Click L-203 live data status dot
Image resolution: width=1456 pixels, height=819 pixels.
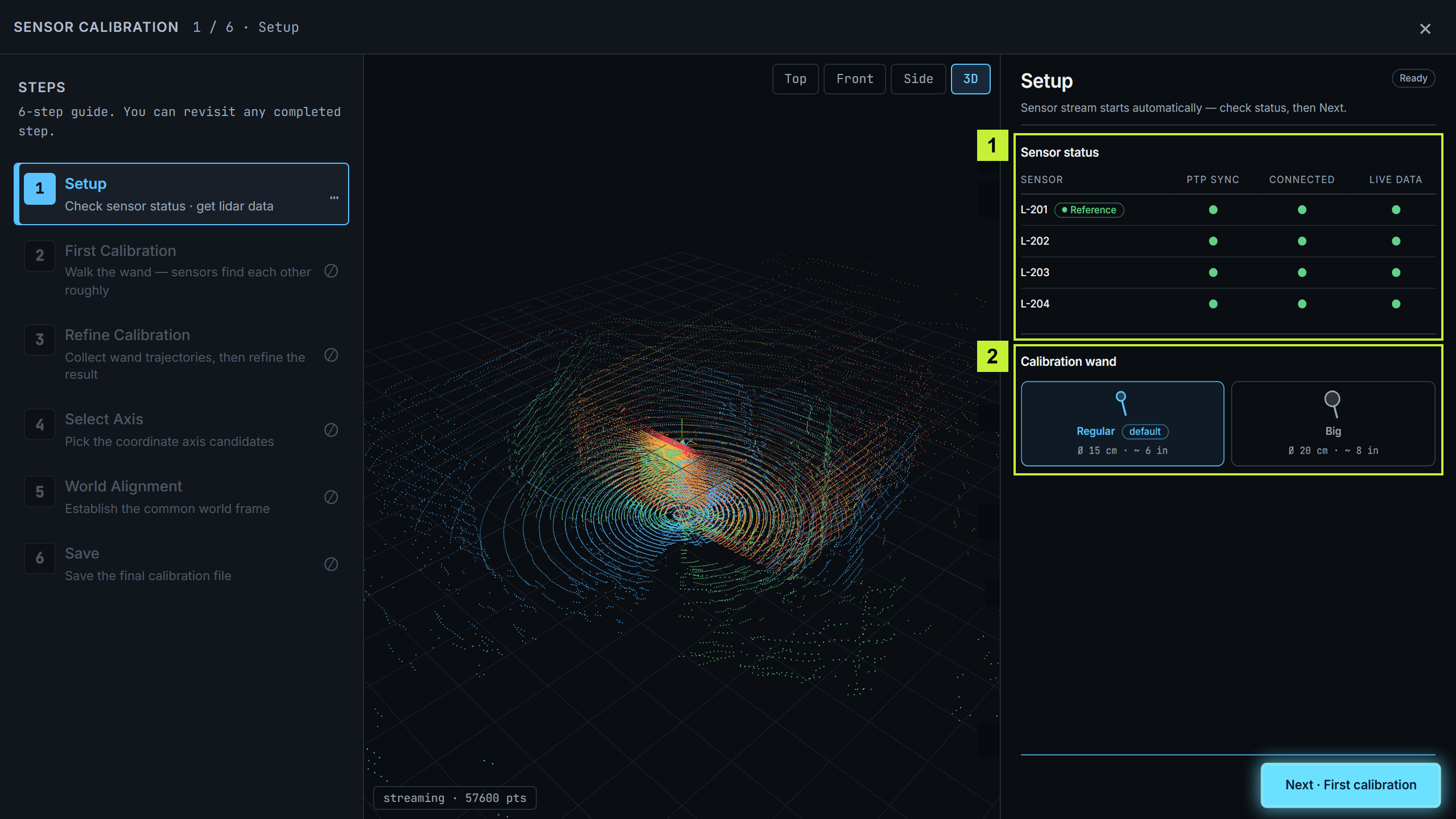1396,272
